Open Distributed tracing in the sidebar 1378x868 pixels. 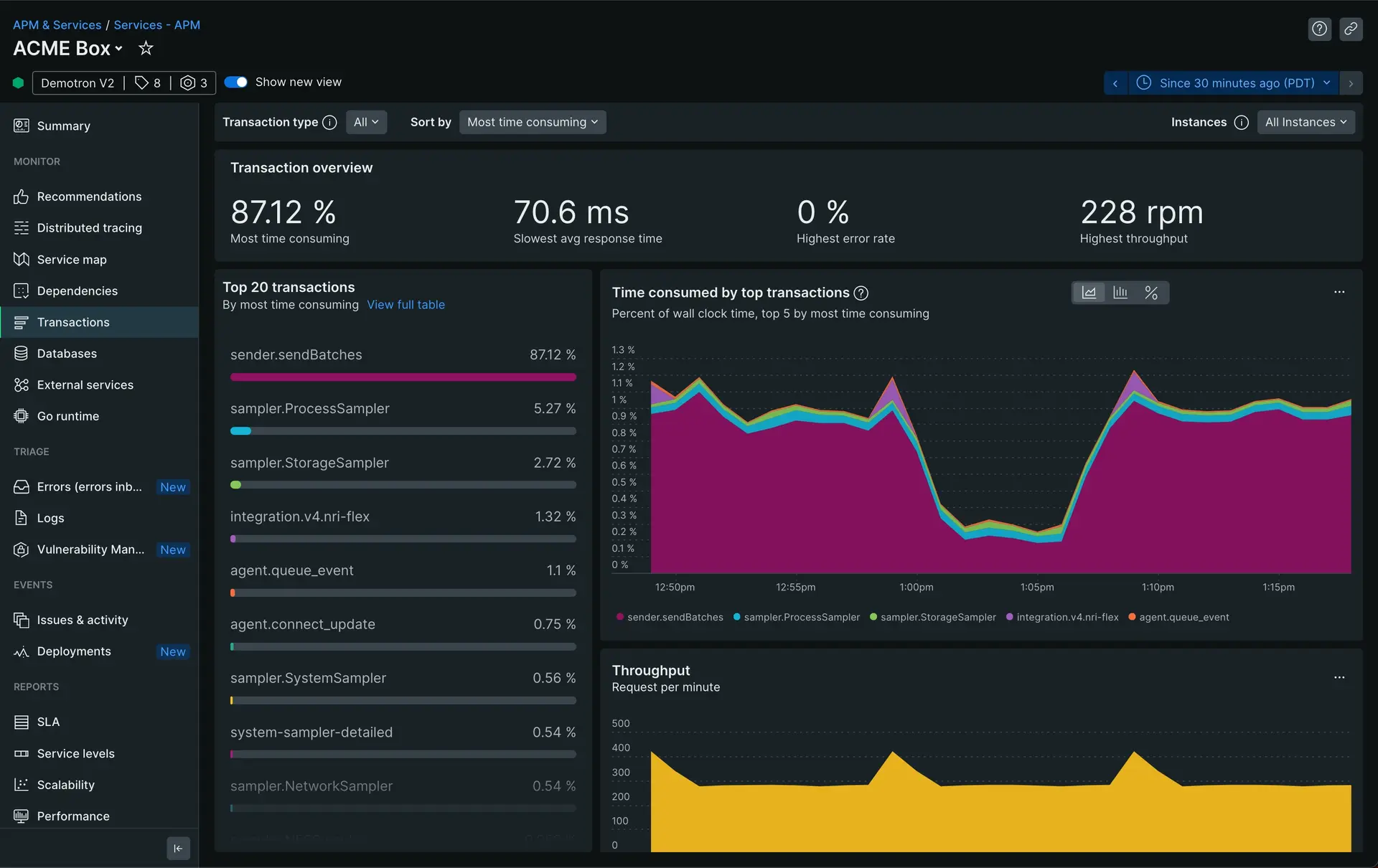point(89,228)
